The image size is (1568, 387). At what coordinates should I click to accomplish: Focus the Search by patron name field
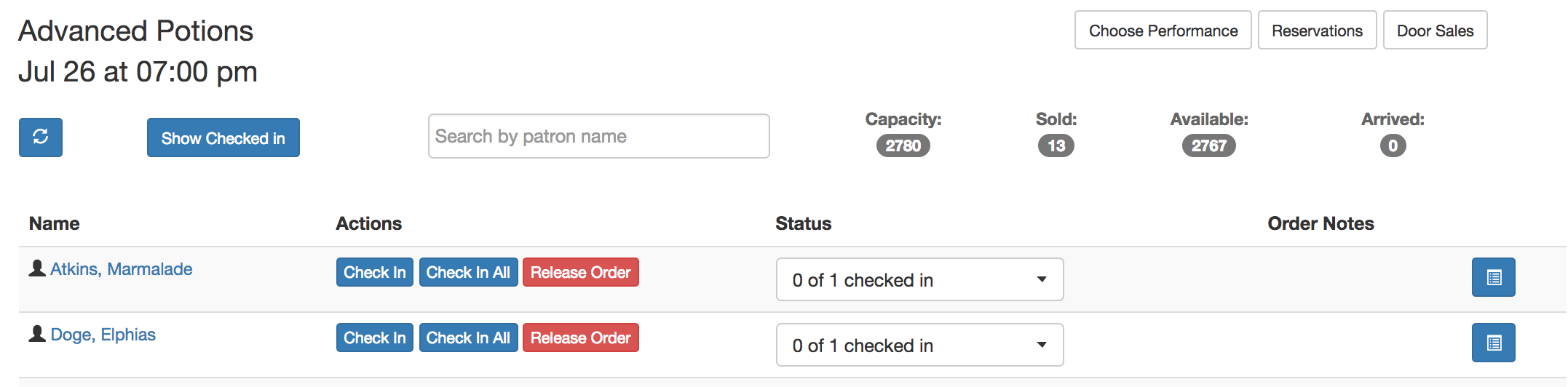point(599,136)
